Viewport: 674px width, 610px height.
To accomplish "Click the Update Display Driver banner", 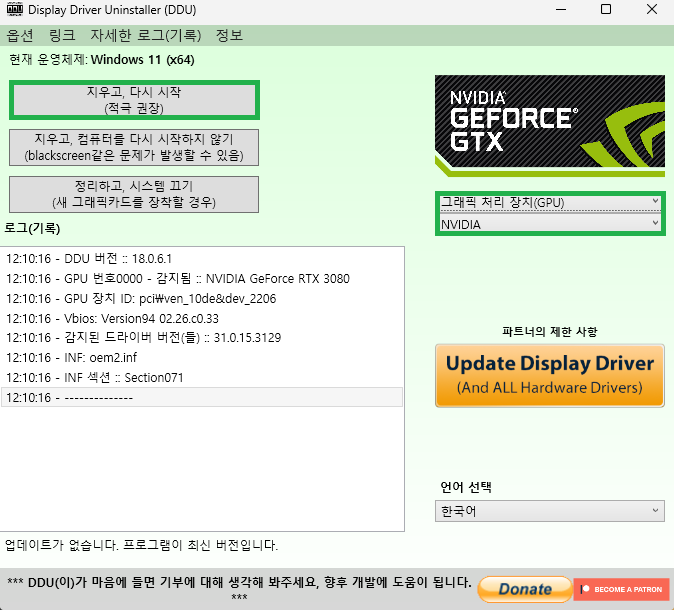I will tap(550, 375).
